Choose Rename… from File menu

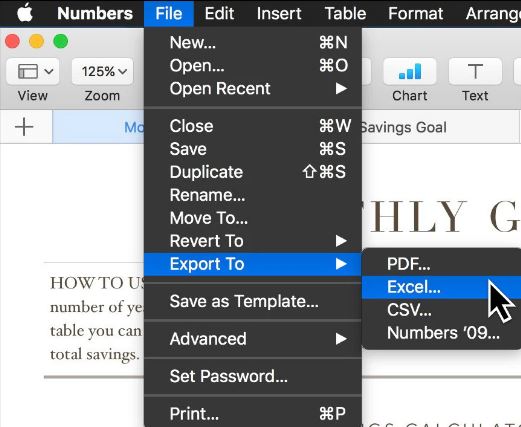click(253, 195)
